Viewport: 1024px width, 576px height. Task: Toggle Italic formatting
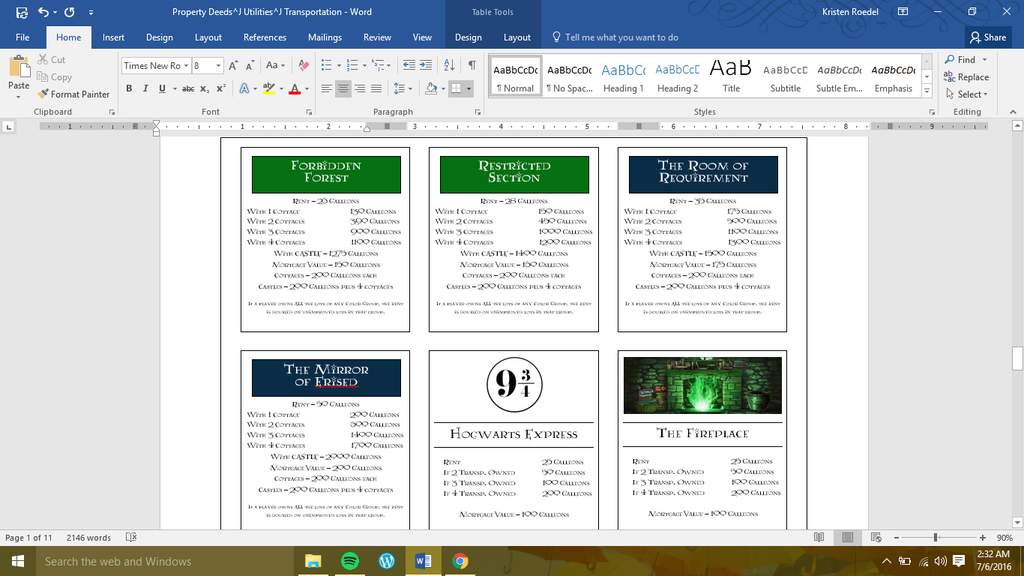[145, 89]
